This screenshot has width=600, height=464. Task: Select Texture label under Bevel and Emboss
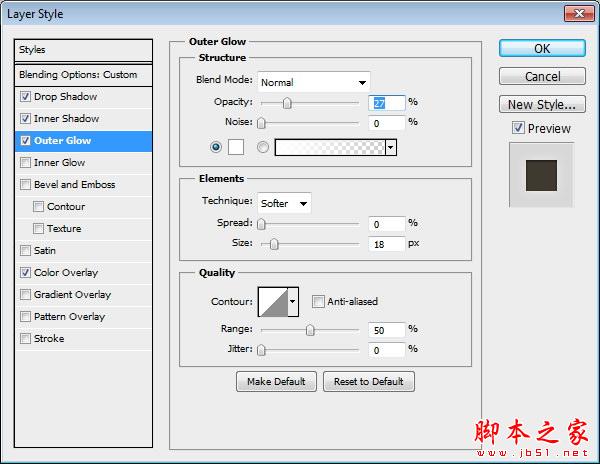point(64,229)
